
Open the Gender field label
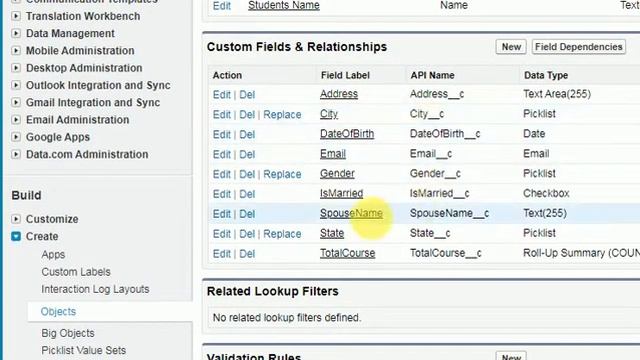point(337,173)
